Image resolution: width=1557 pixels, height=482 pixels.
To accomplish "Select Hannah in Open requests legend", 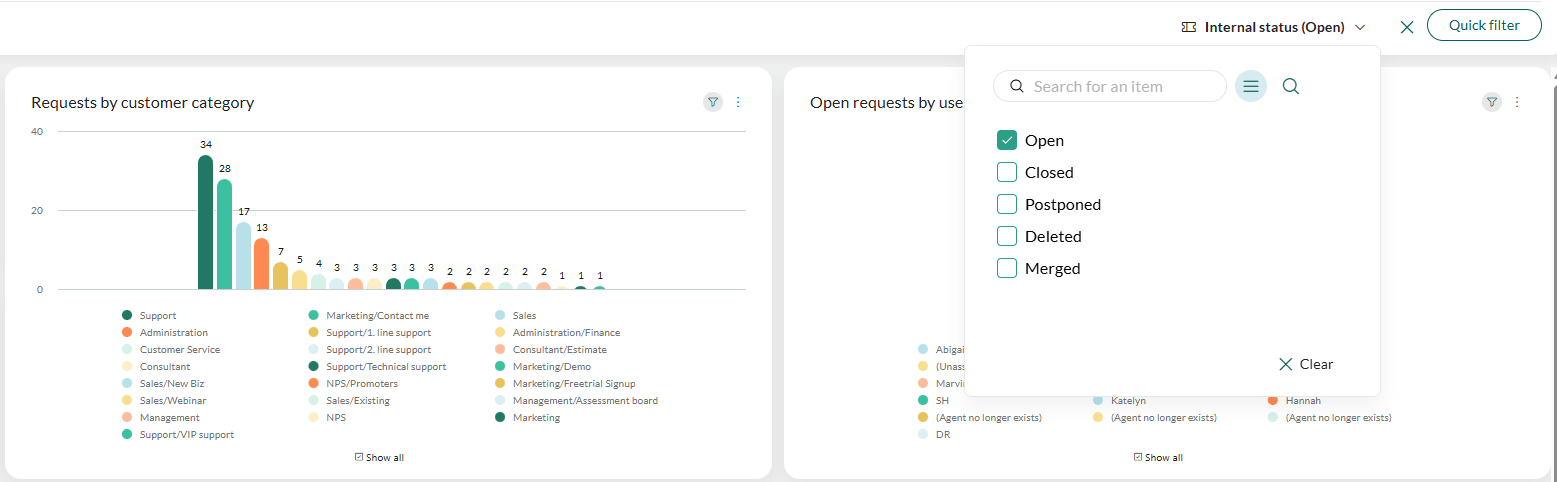I will [x=1294, y=401].
